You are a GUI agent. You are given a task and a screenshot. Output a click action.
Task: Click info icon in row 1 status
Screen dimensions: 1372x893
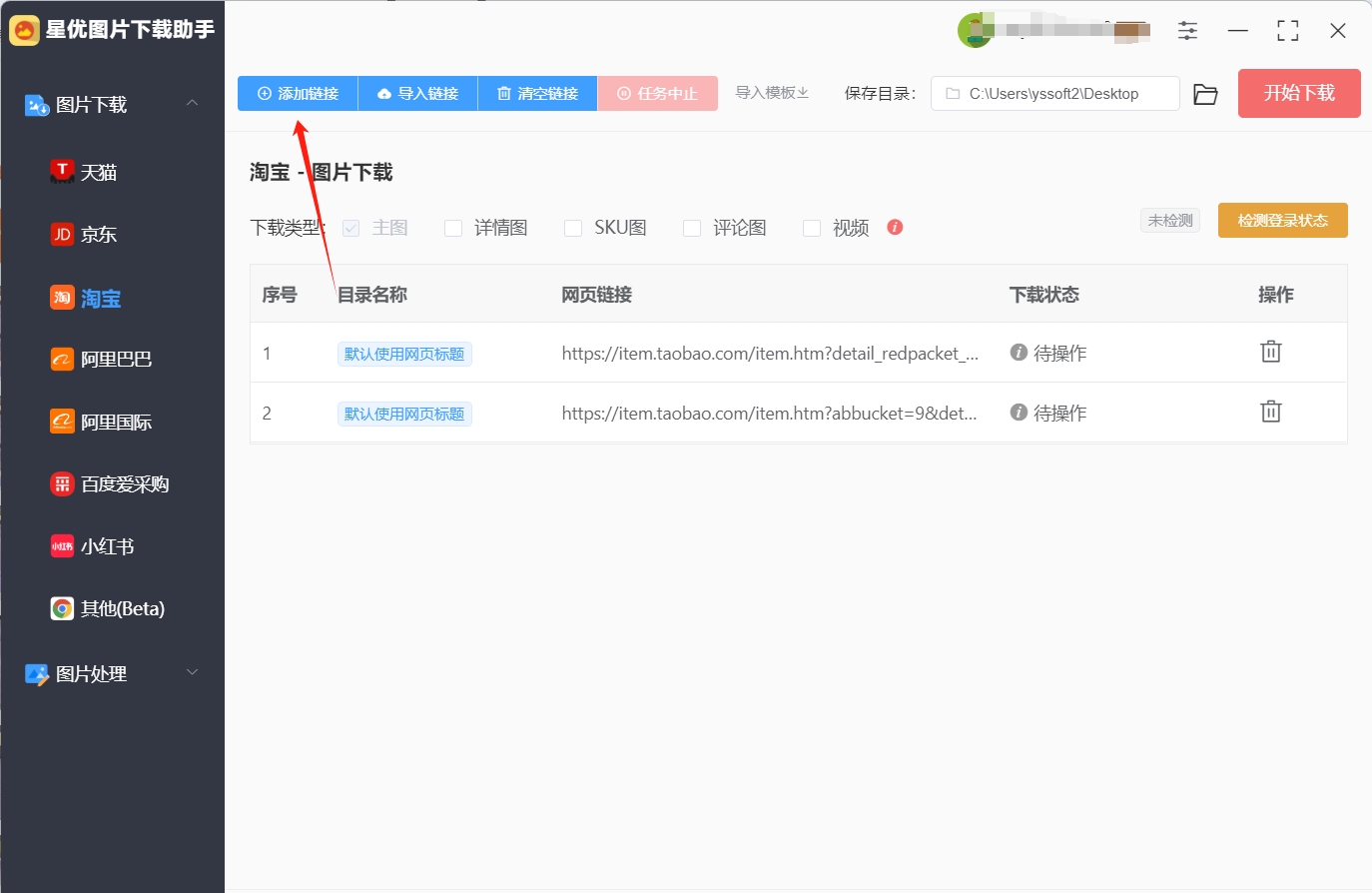pyautogui.click(x=1019, y=352)
